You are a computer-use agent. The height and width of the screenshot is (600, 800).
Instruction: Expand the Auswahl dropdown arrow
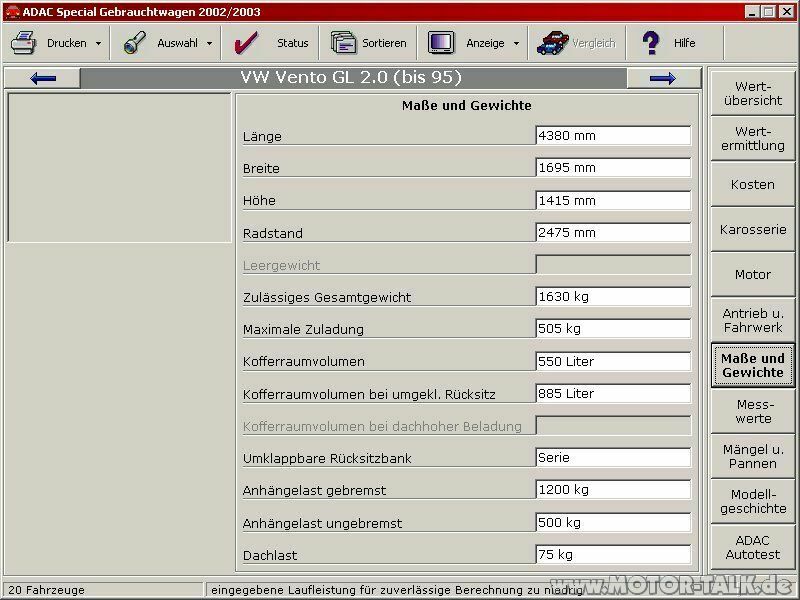209,44
